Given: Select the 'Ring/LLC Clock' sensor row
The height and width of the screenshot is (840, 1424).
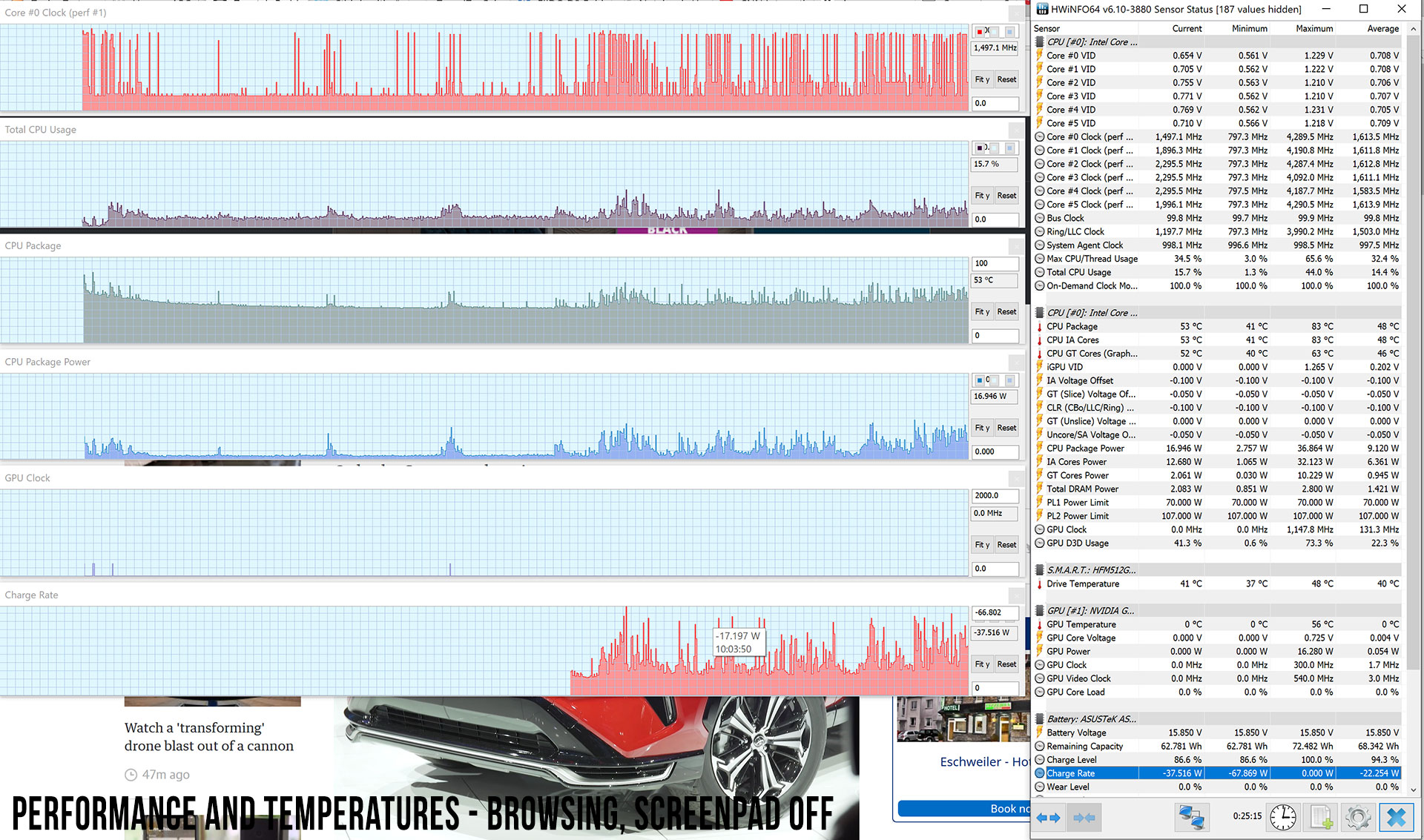Looking at the screenshot, I should [x=1218, y=231].
